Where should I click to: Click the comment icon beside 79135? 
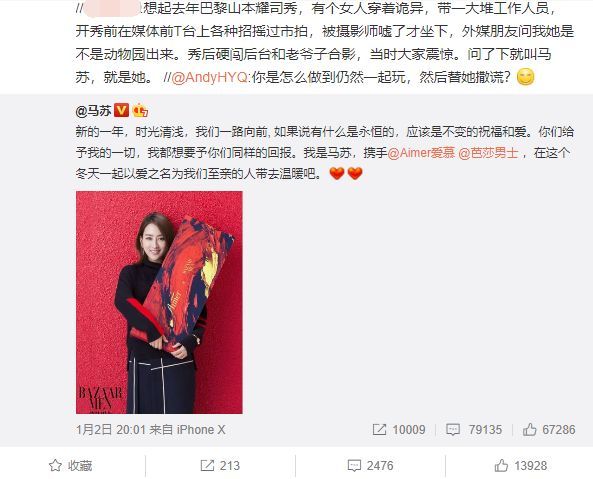(x=453, y=430)
